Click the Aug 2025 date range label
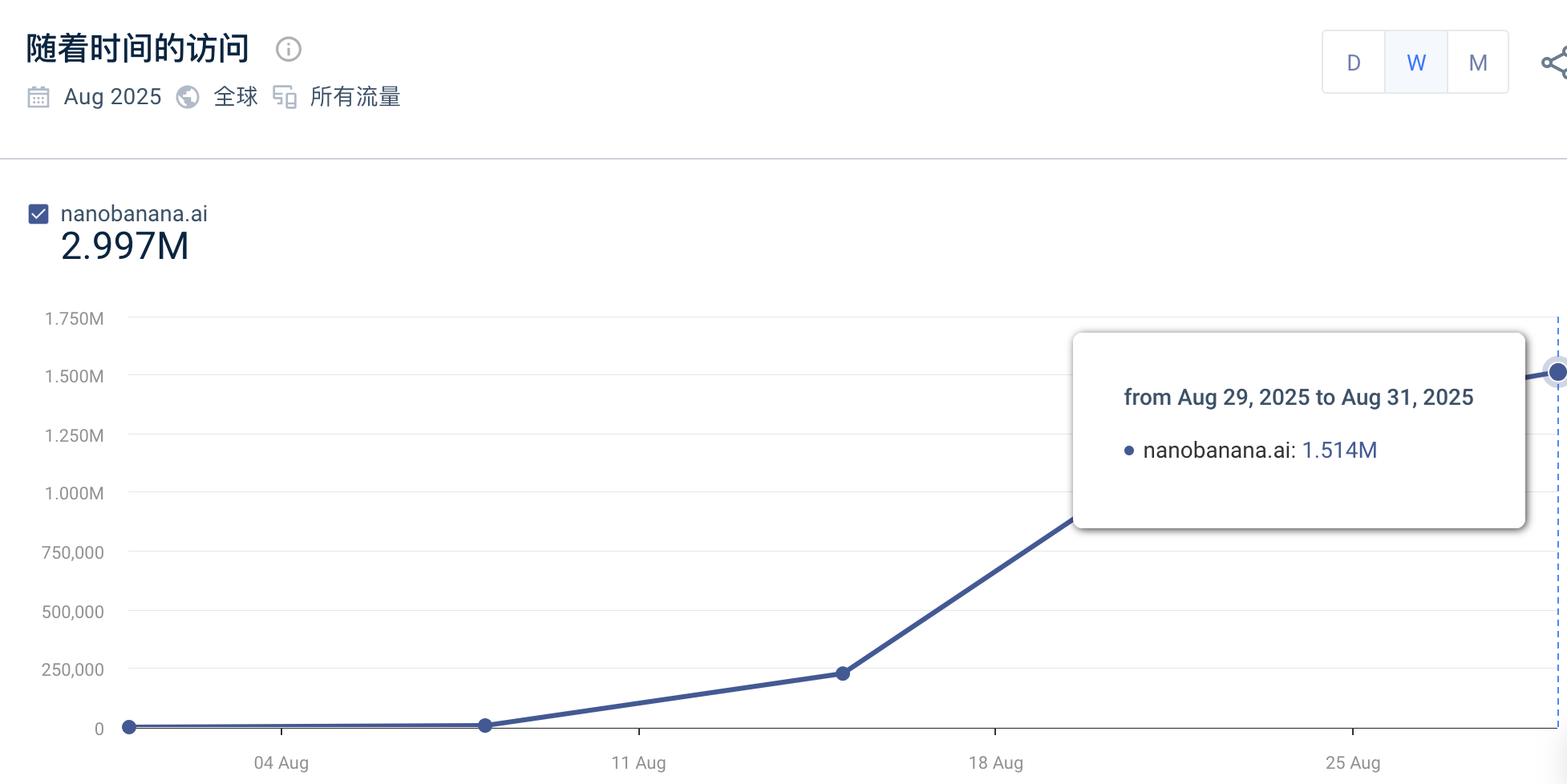Screen dimensions: 1567x784 pyautogui.click(x=112, y=97)
